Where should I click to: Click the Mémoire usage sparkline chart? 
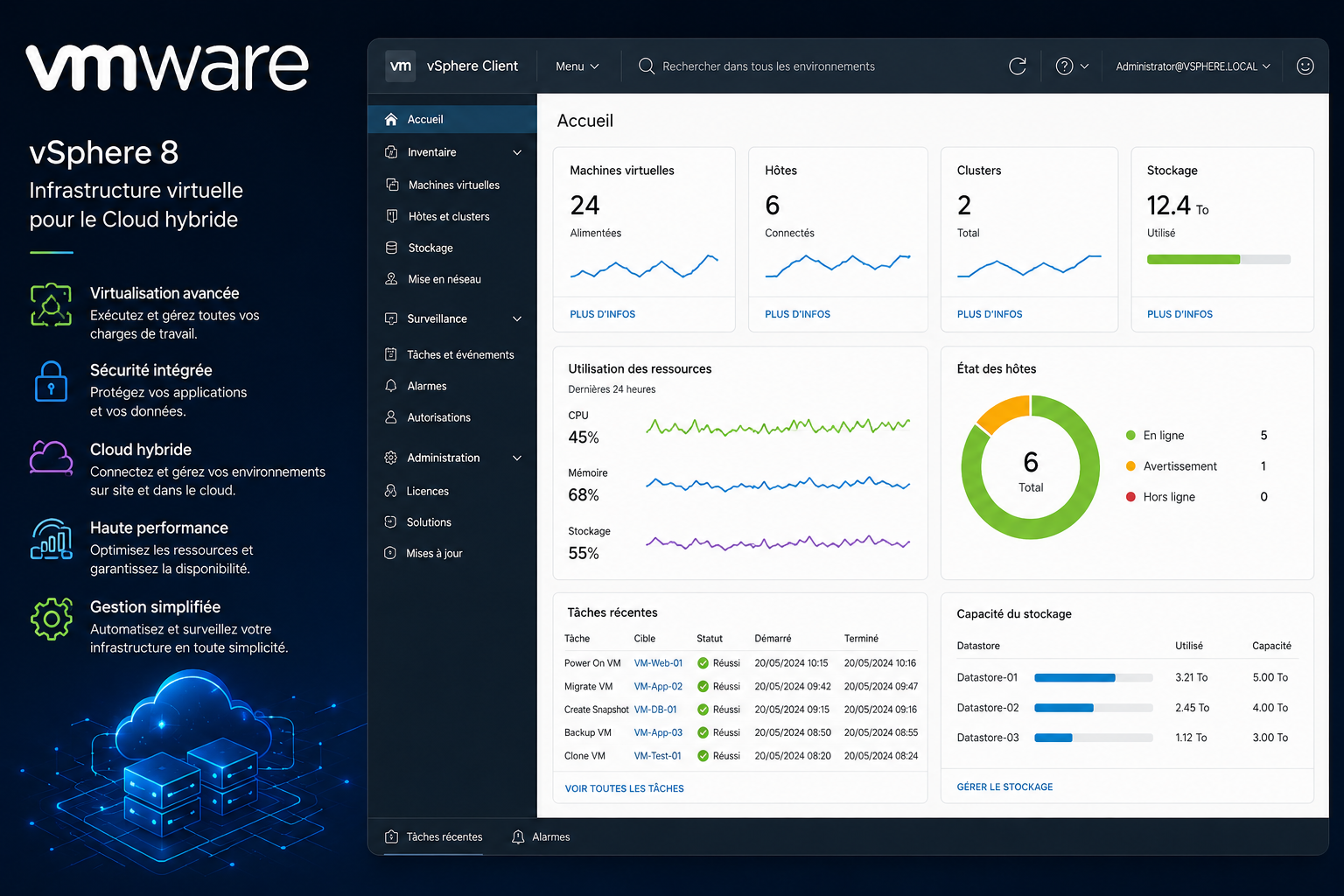point(778,484)
